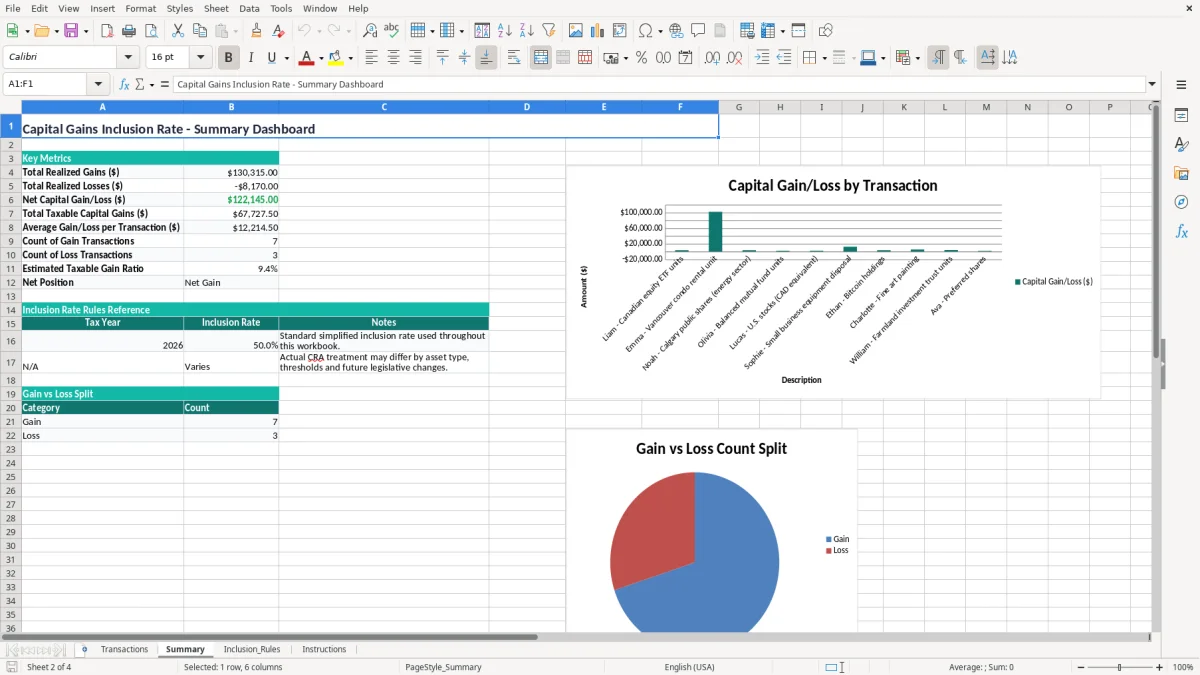Click in the formula input line
This screenshot has height=675, width=1200.
pyautogui.click(x=658, y=84)
